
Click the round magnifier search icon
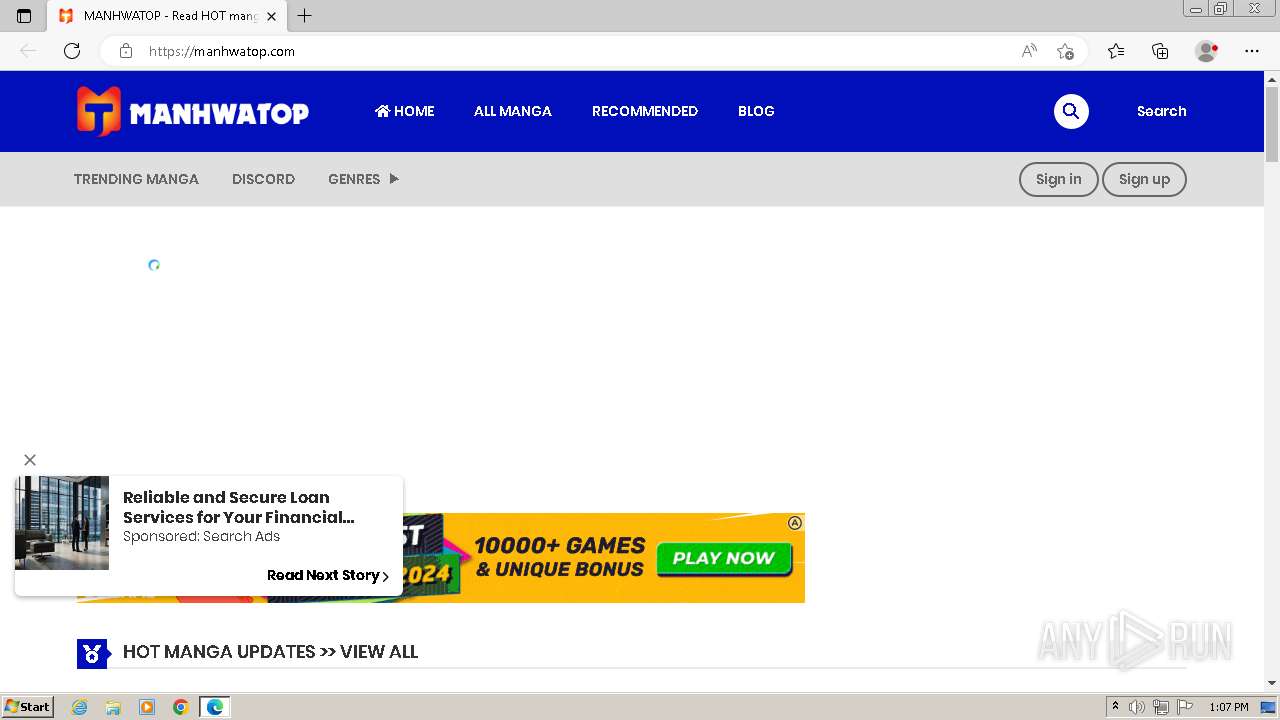pyautogui.click(x=1071, y=111)
